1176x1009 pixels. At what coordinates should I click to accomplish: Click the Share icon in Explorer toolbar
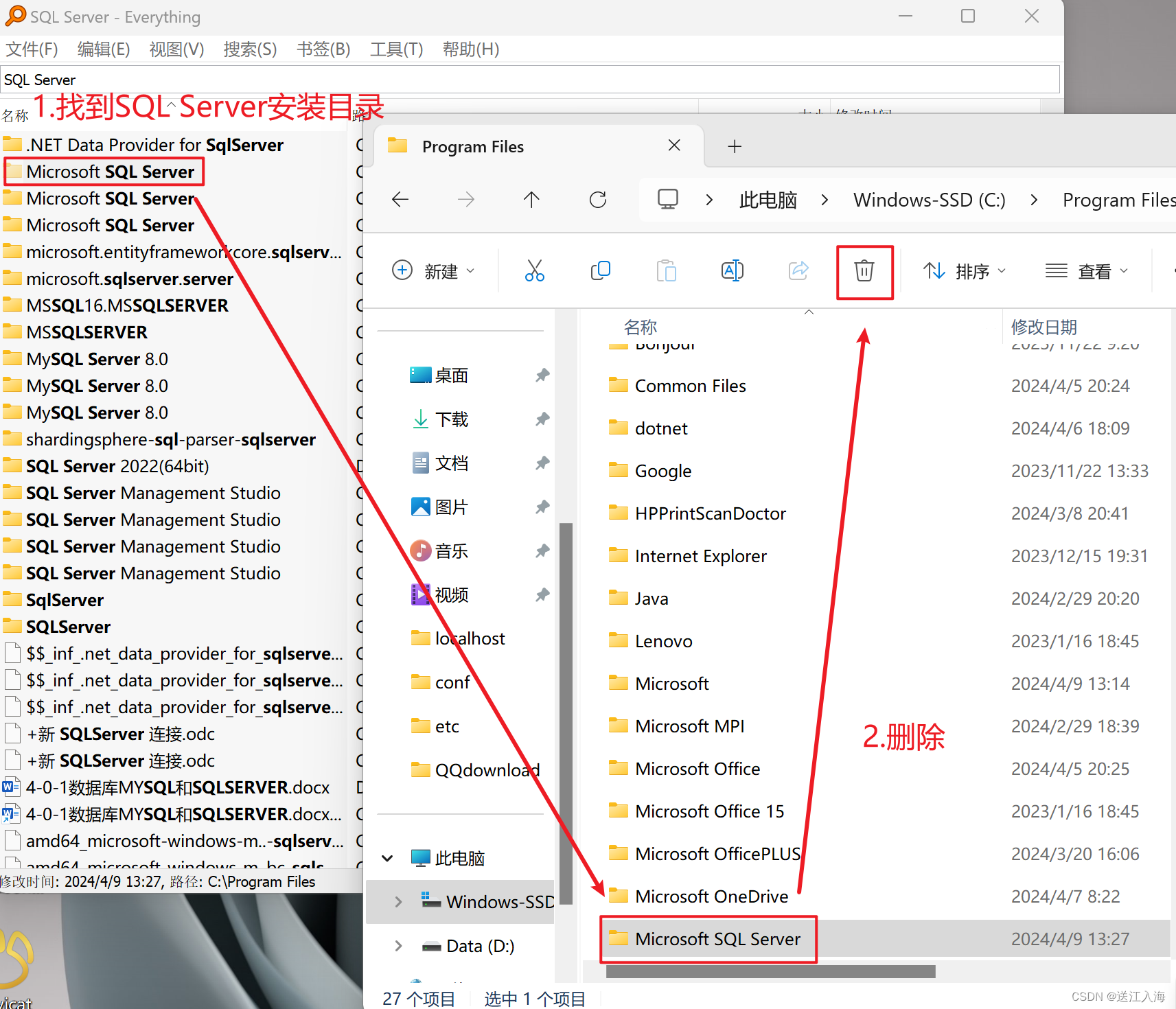tap(798, 270)
